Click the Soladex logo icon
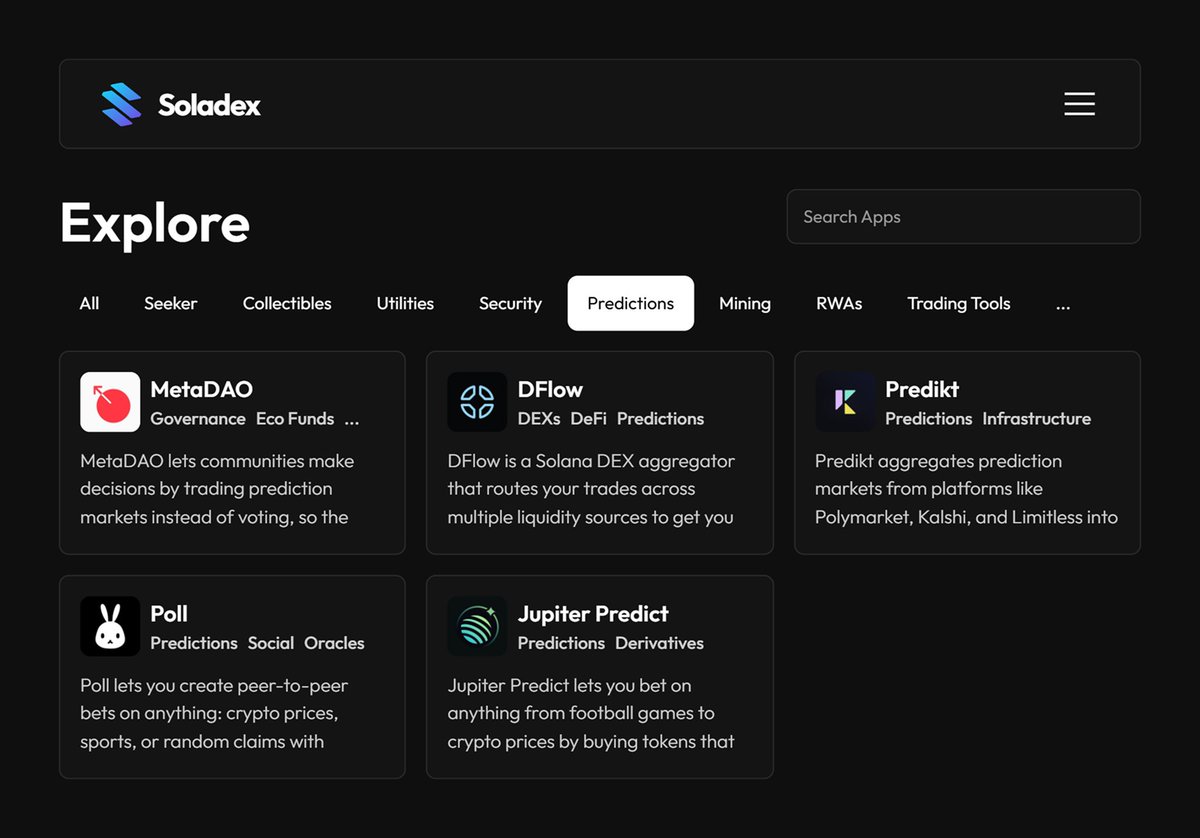Screen dimensions: 1200x838 [x=122, y=104]
